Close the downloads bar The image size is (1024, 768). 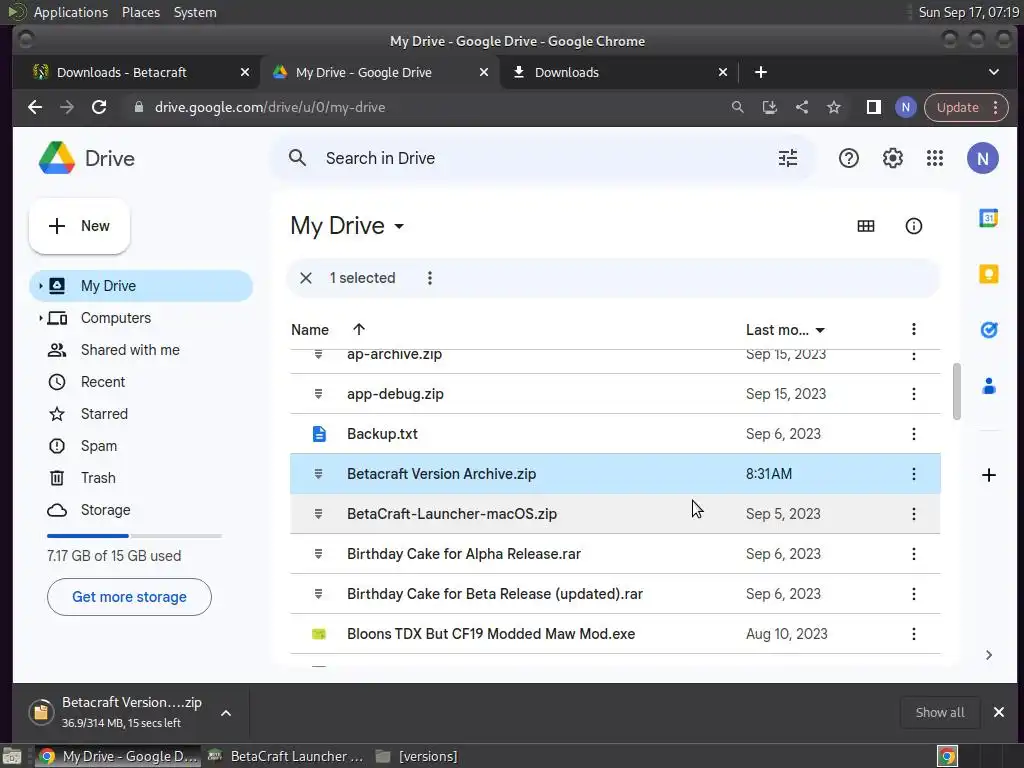pos(999,712)
